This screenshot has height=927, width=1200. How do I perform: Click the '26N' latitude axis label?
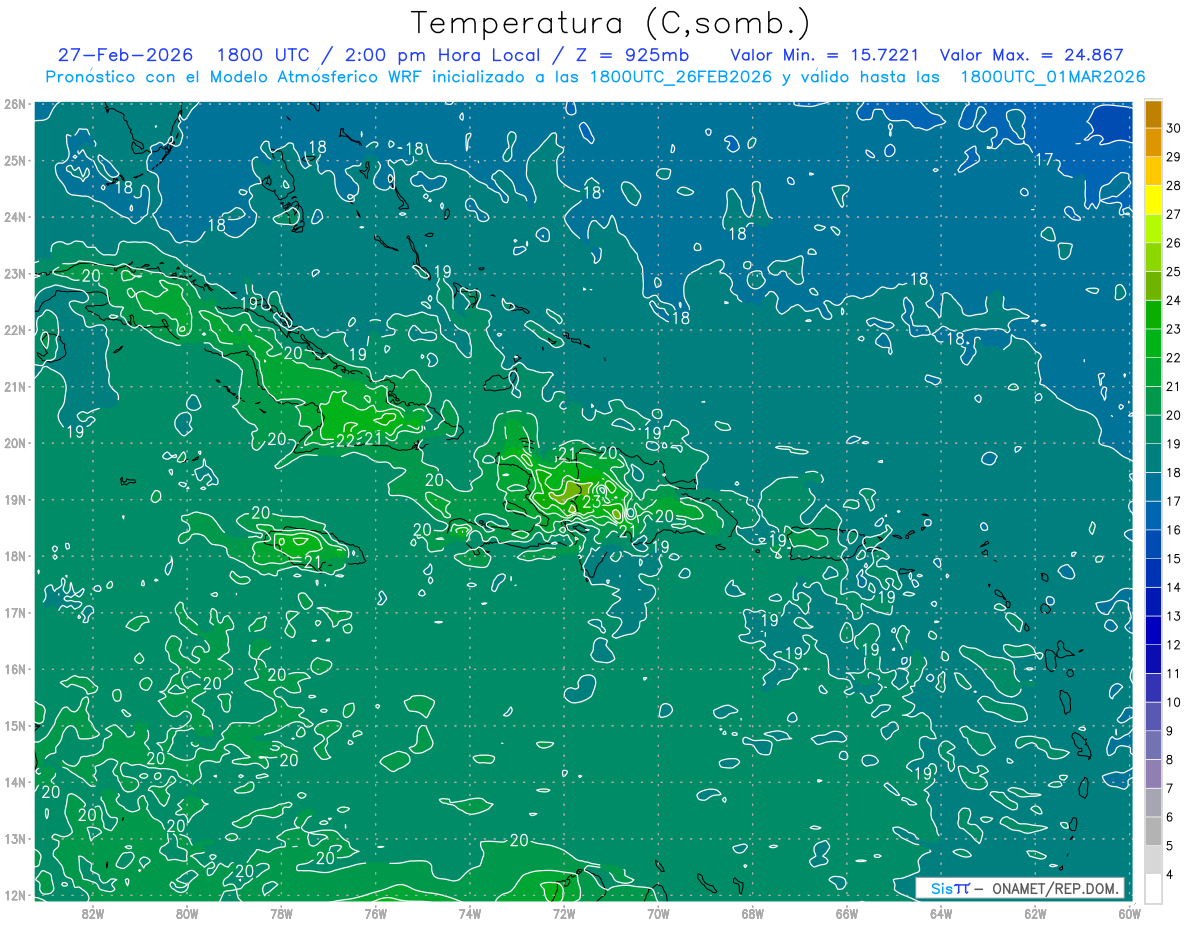[x=15, y=104]
